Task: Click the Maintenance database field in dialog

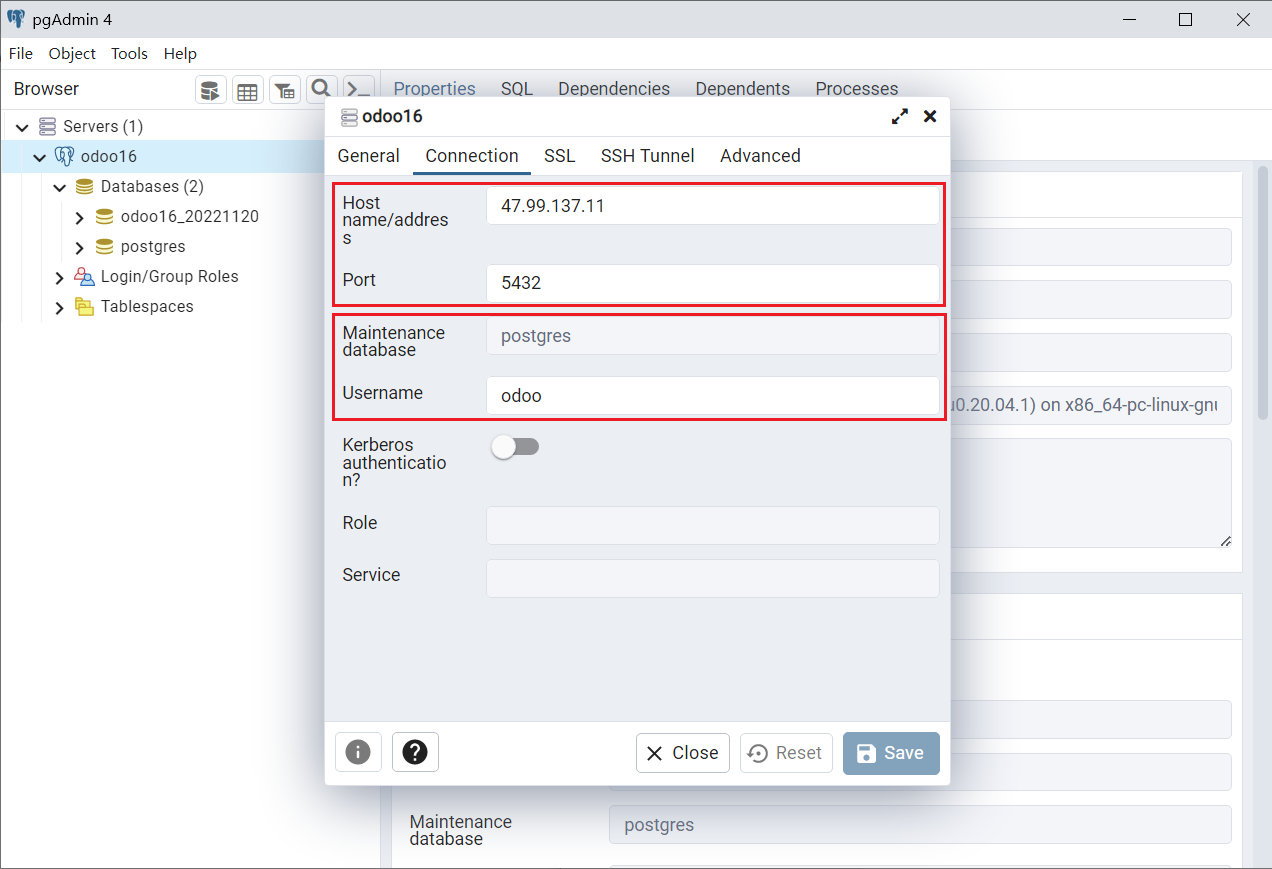Action: click(713, 336)
